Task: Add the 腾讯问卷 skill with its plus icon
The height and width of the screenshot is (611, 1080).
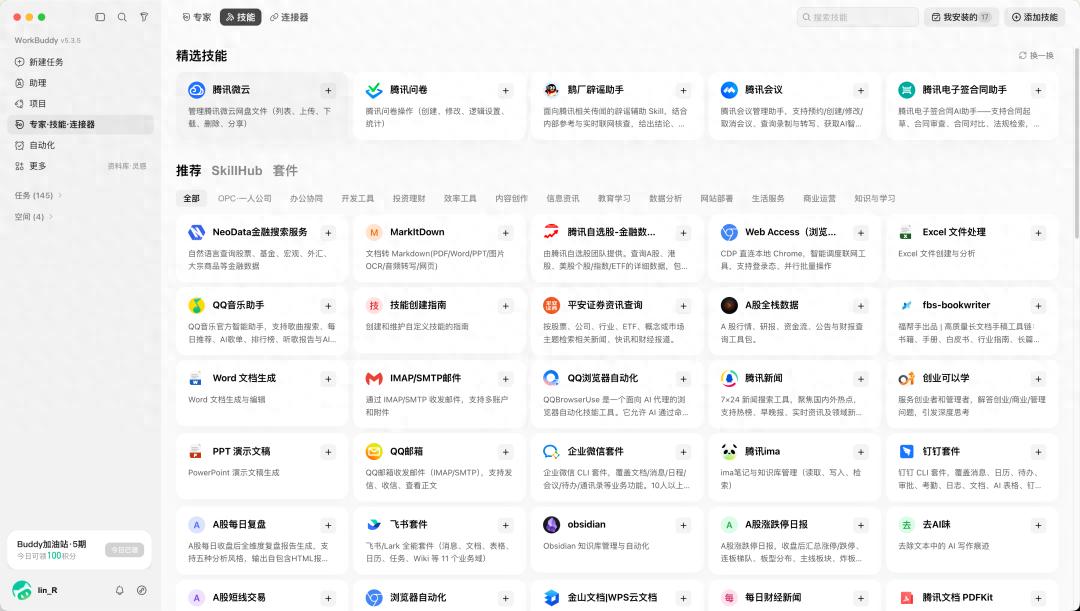Action: [506, 90]
